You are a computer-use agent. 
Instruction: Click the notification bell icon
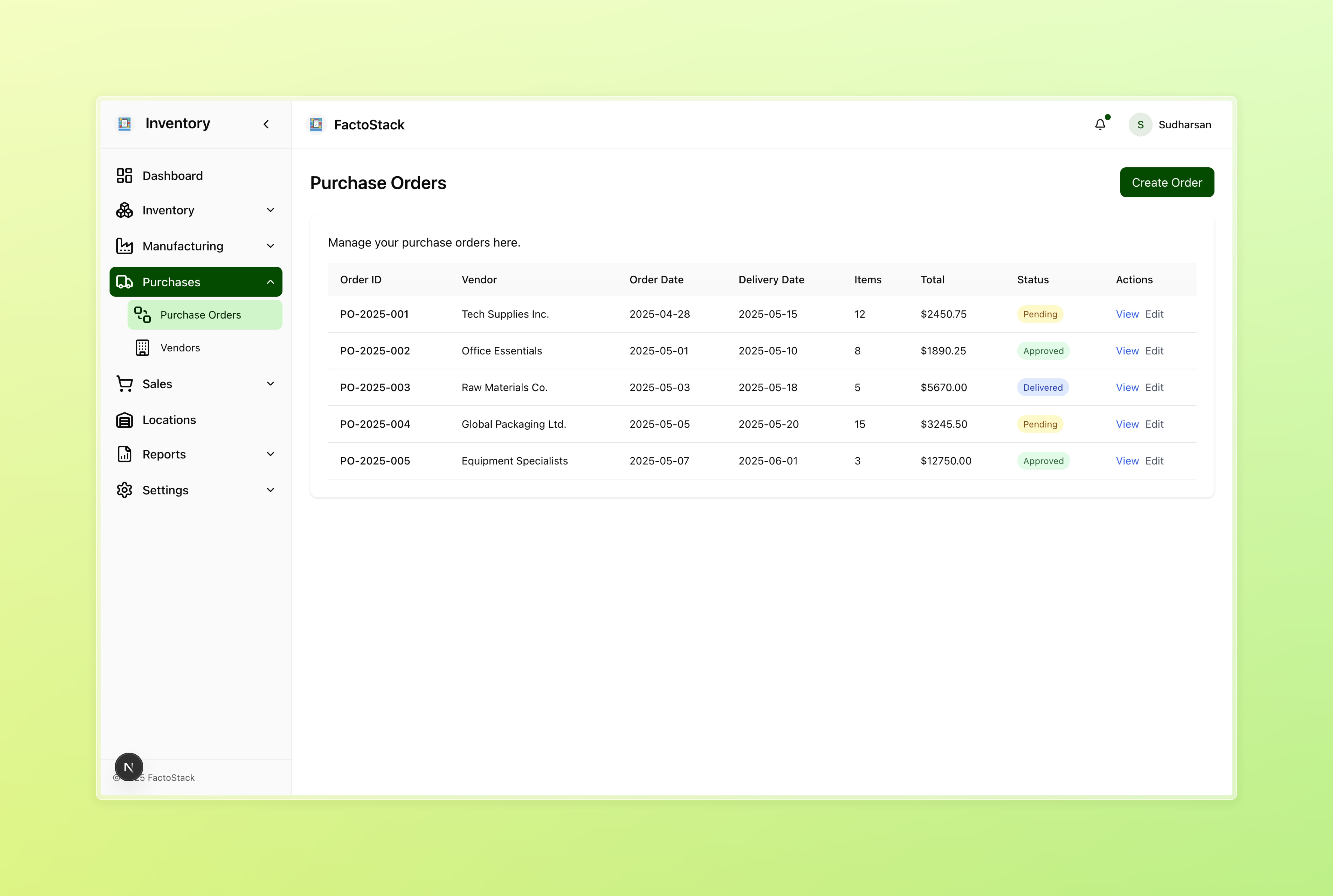coord(1100,124)
